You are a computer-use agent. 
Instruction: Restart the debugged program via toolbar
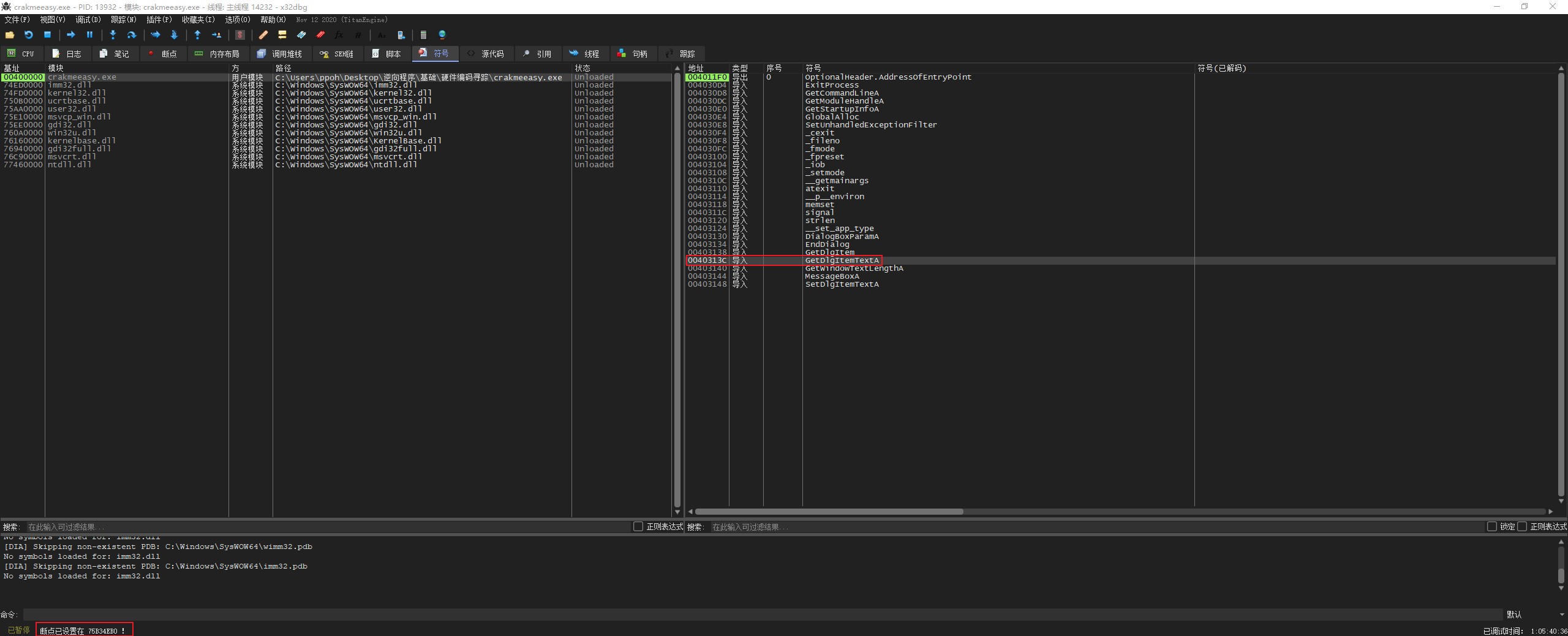[x=28, y=35]
